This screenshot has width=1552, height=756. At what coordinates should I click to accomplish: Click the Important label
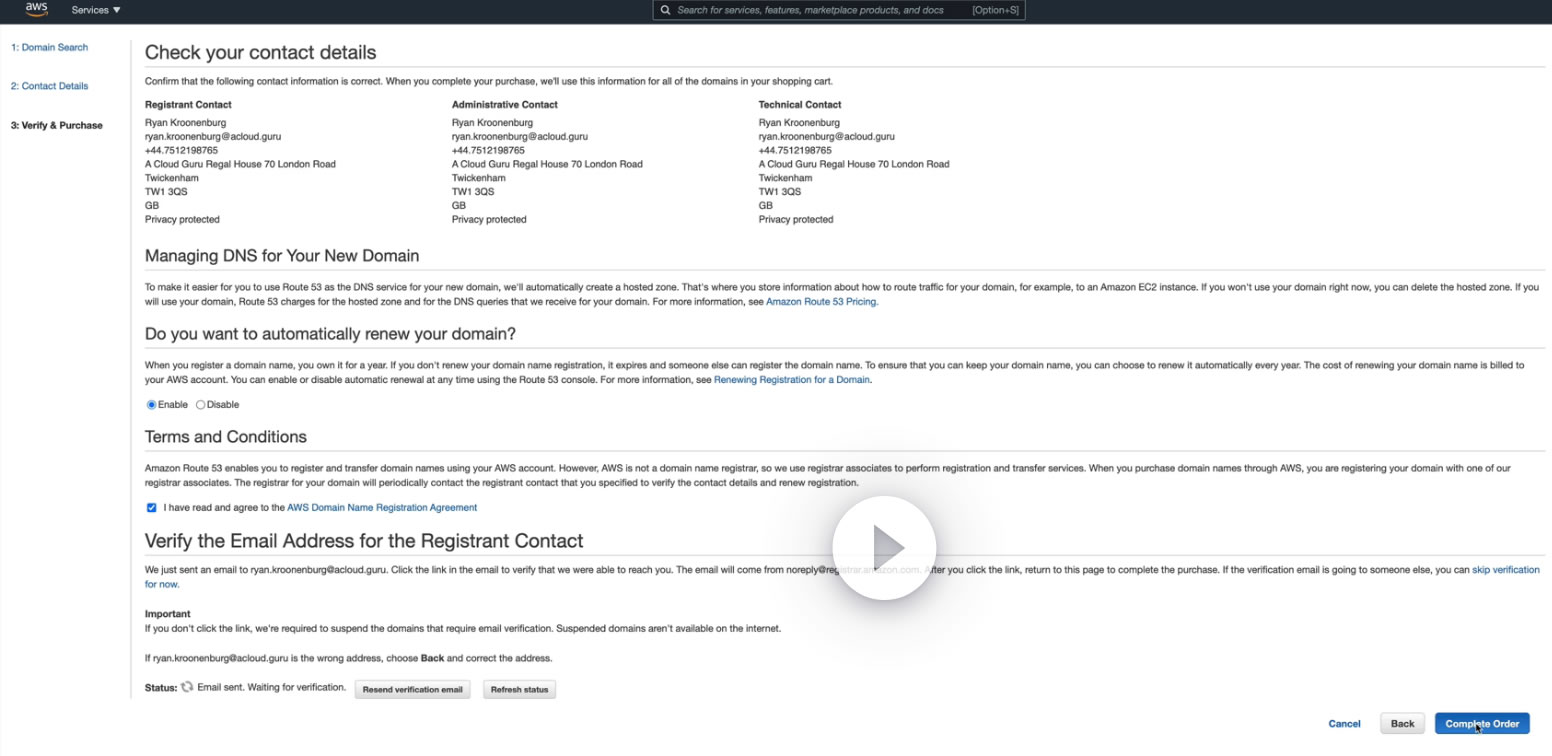[168, 614]
